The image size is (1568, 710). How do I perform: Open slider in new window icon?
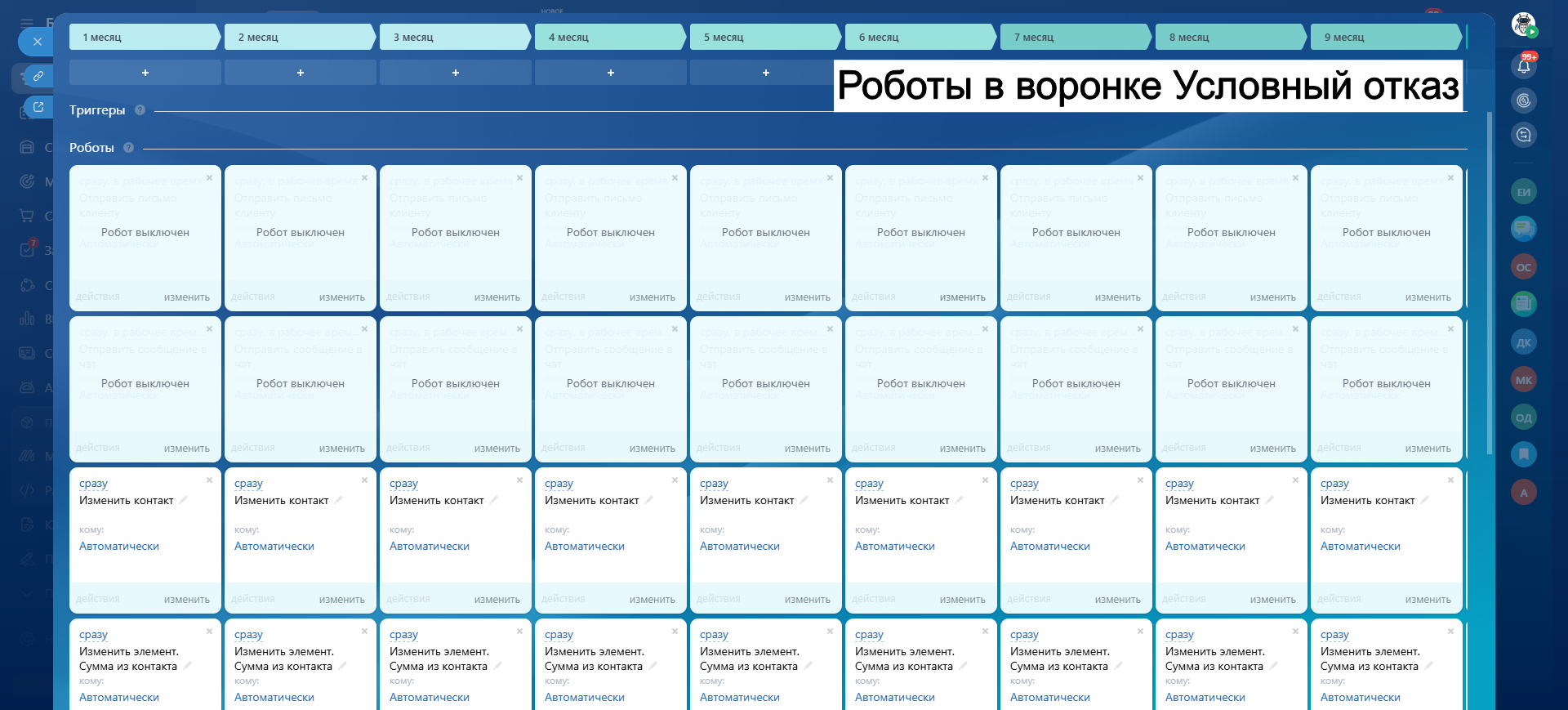[x=38, y=107]
